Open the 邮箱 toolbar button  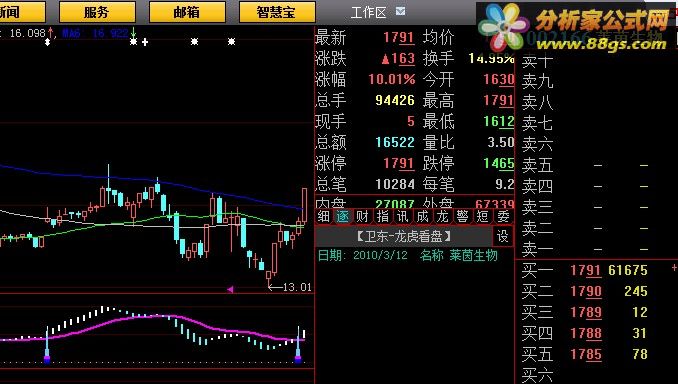(x=187, y=12)
